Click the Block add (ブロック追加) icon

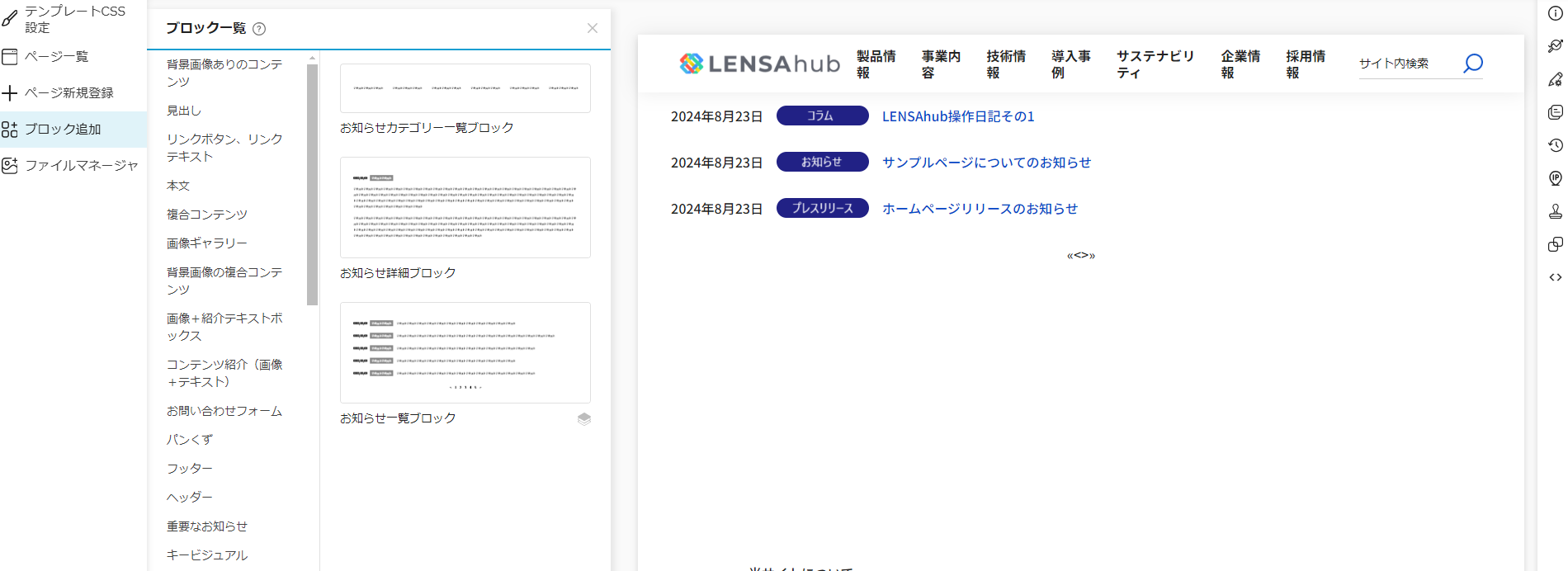click(x=10, y=130)
